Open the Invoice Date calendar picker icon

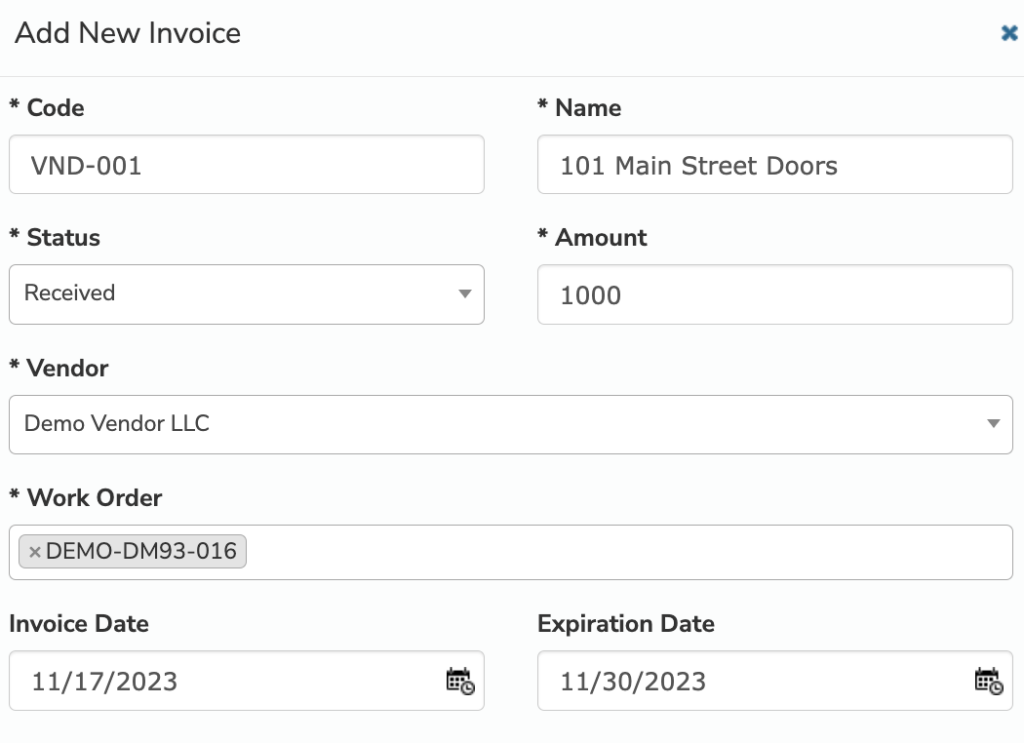[460, 681]
